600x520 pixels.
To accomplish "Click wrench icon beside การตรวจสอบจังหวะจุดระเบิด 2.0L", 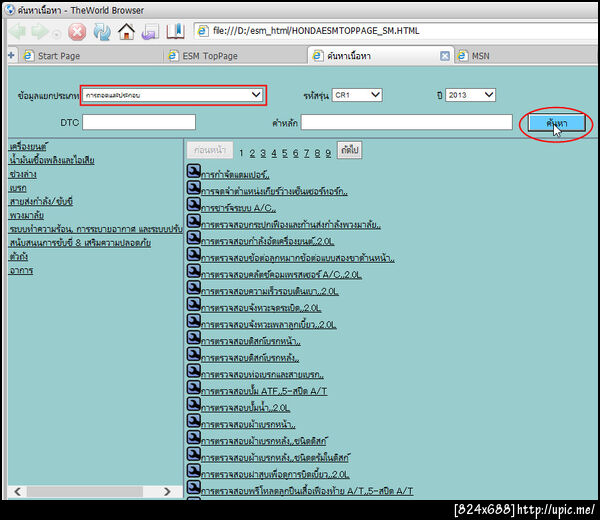I will tap(194, 304).
